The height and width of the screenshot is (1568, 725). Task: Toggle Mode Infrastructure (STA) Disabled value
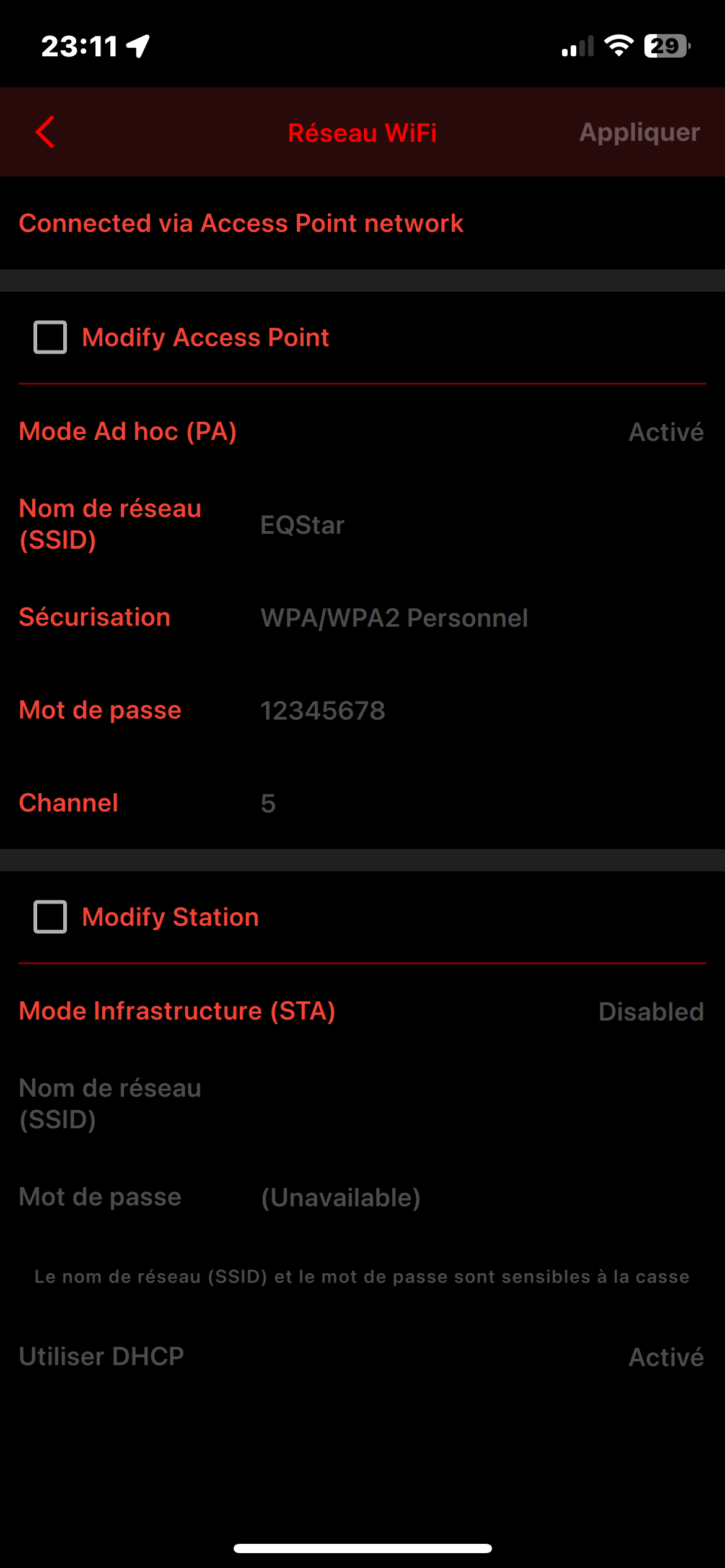[x=651, y=1012]
